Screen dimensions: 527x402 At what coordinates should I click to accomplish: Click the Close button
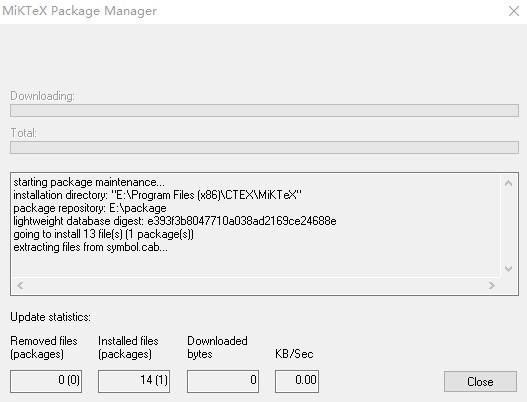(x=480, y=381)
